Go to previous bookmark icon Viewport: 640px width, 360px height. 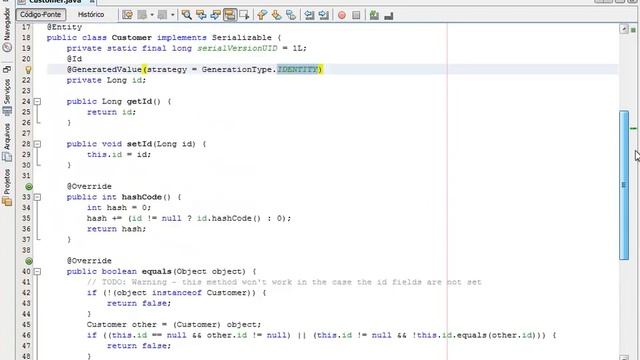tap(262, 15)
